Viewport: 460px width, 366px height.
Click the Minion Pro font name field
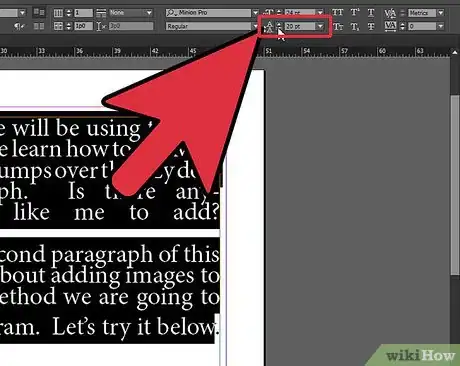click(208, 13)
